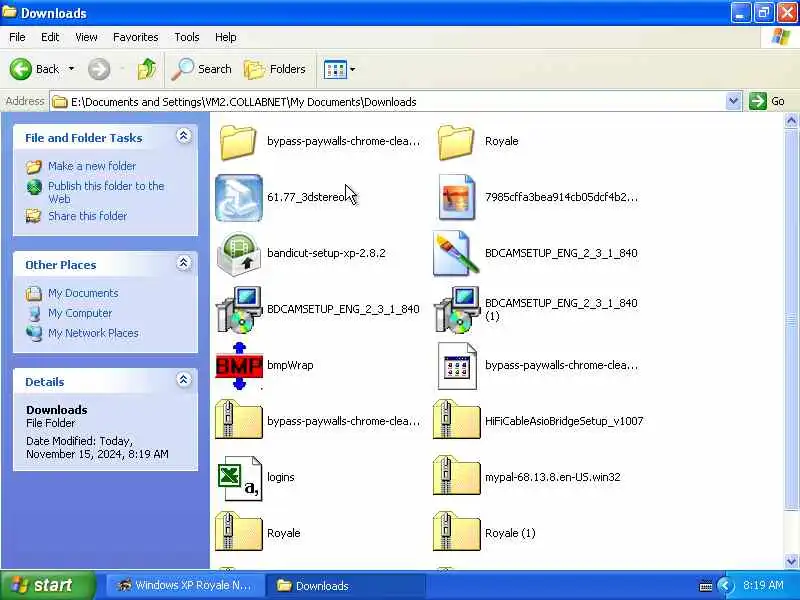The height and width of the screenshot is (600, 800).
Task: Select the Royale zip archive icon
Action: pyautogui.click(x=238, y=532)
